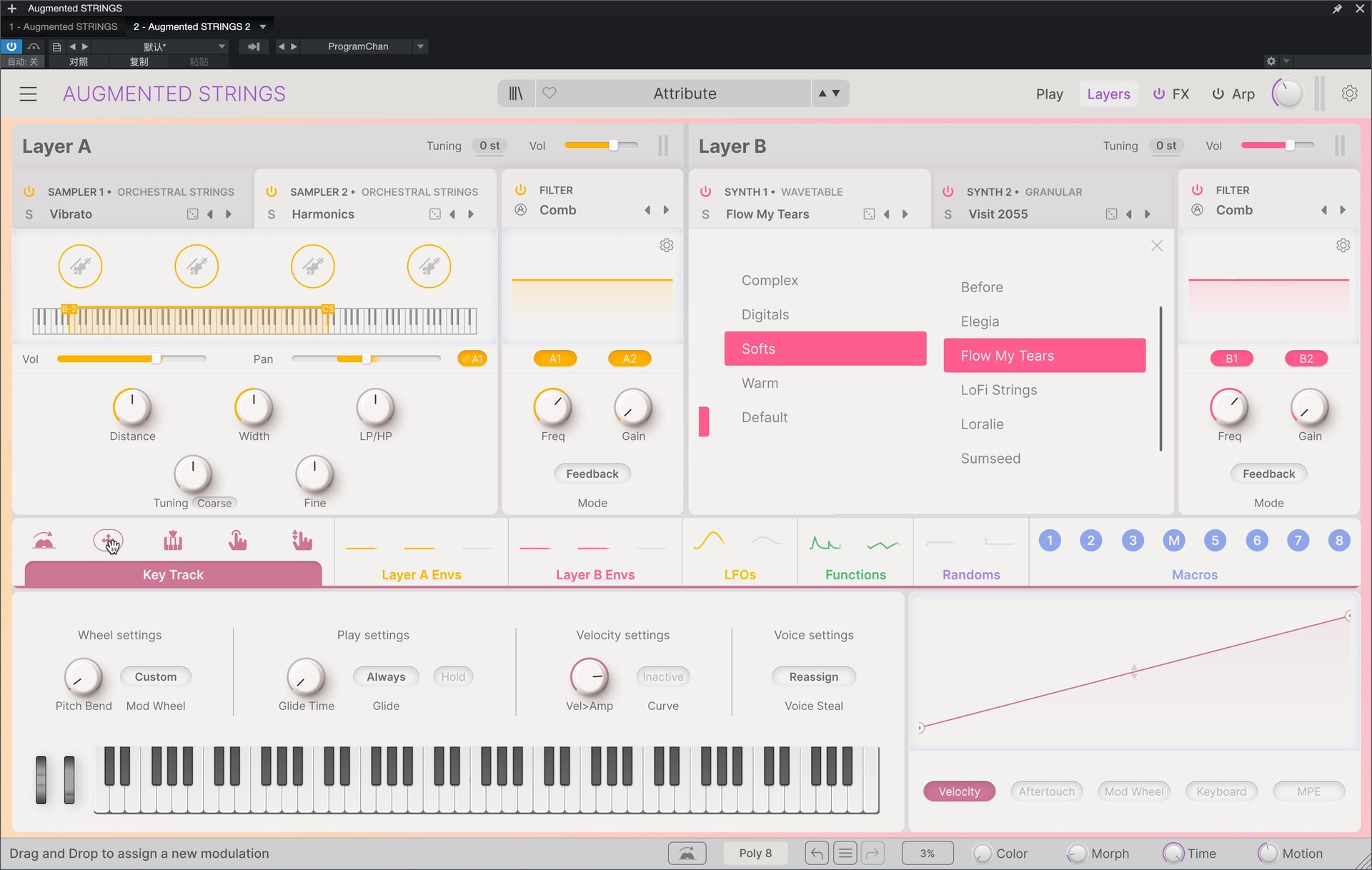This screenshot has width=1372, height=870.
Task: Click the Poly 8 voices button
Action: [x=755, y=853]
